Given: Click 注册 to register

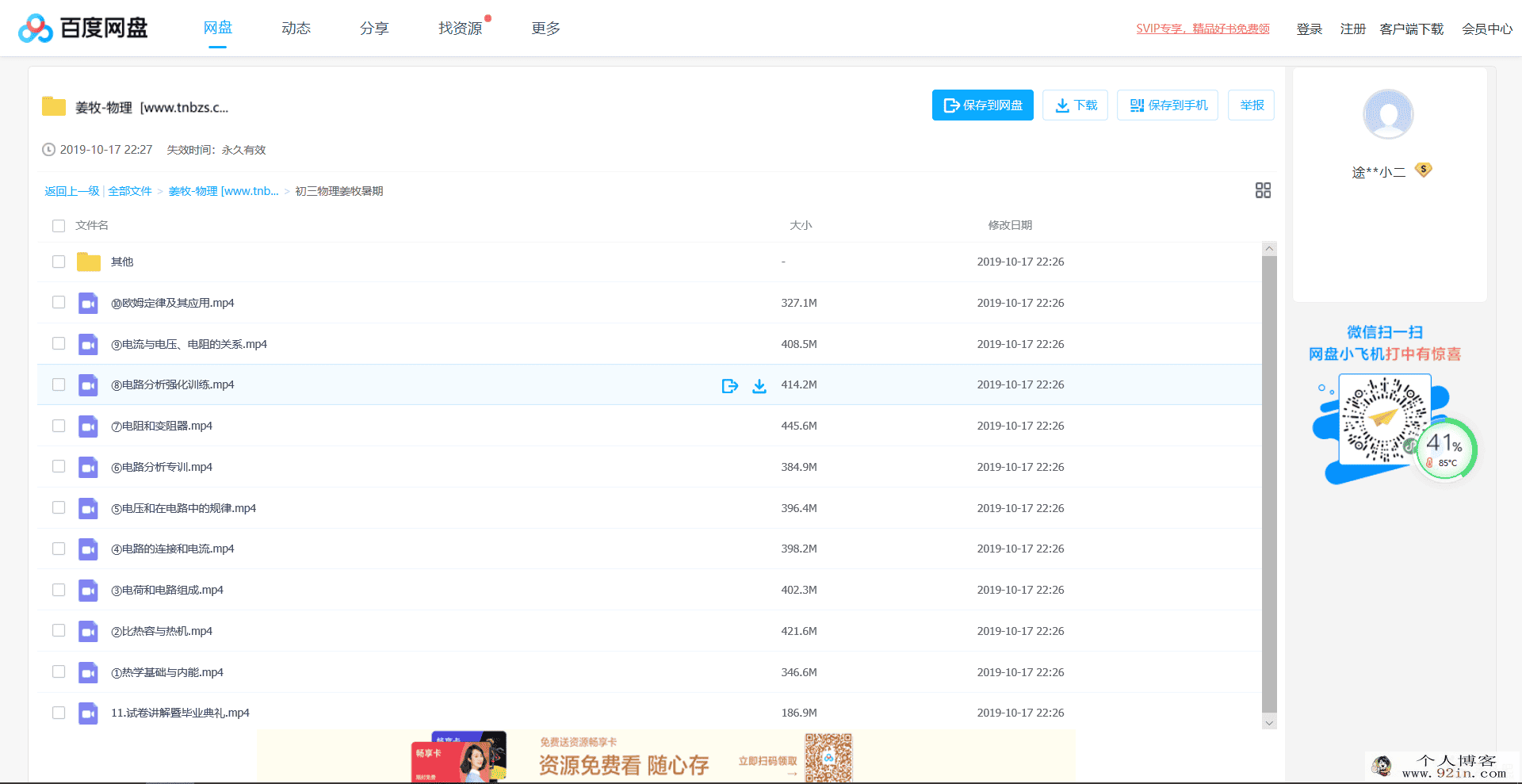Looking at the screenshot, I should [1353, 29].
